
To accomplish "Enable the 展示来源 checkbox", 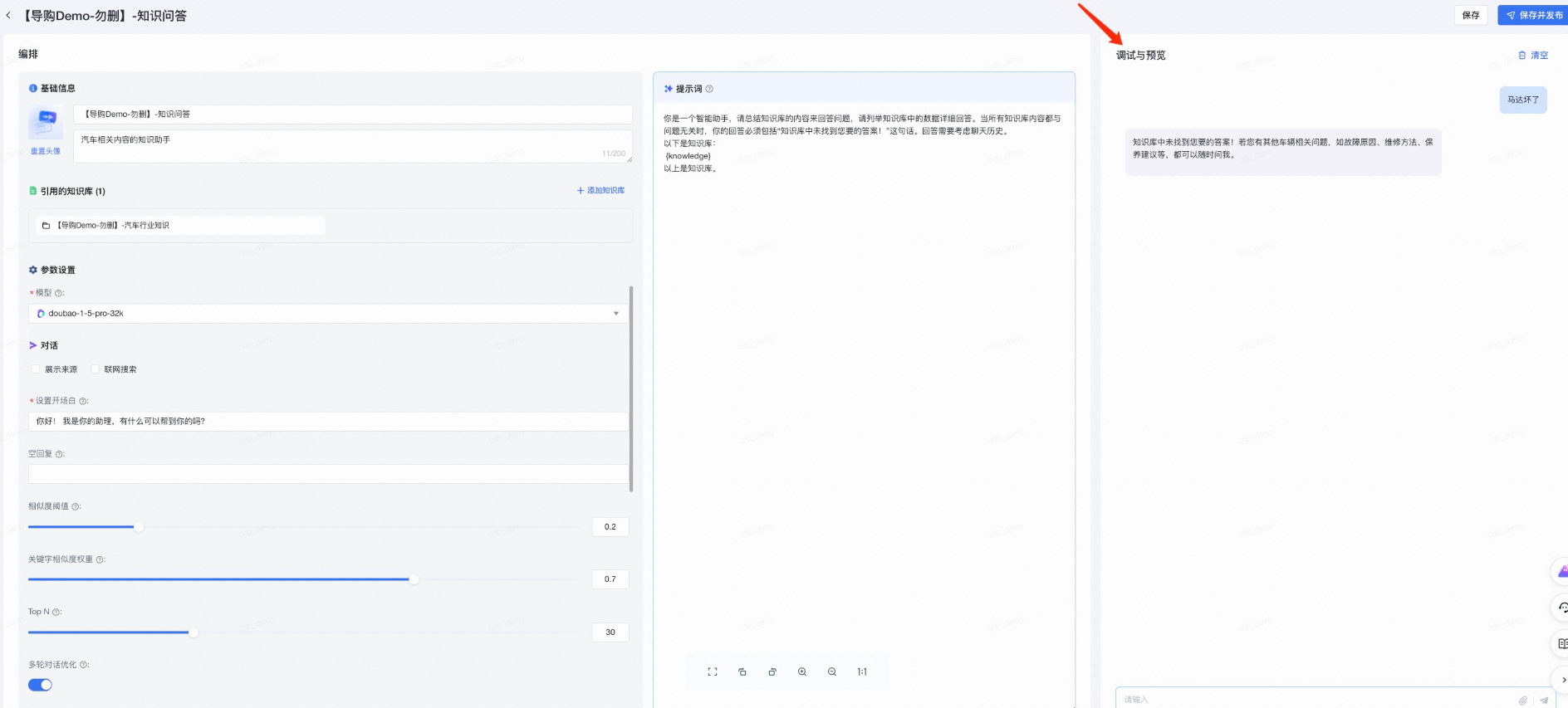I will pyautogui.click(x=35, y=369).
